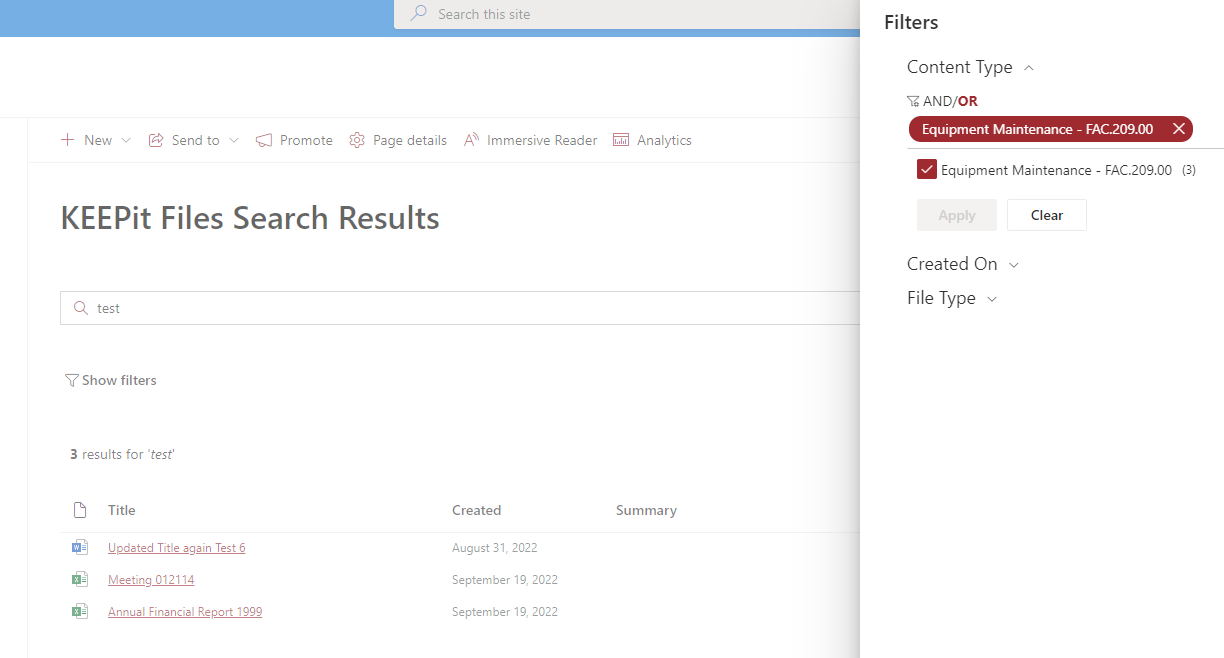This screenshot has height=658, width=1224.
Task: Open the New dropdown menu
Action: pyautogui.click(x=126, y=140)
